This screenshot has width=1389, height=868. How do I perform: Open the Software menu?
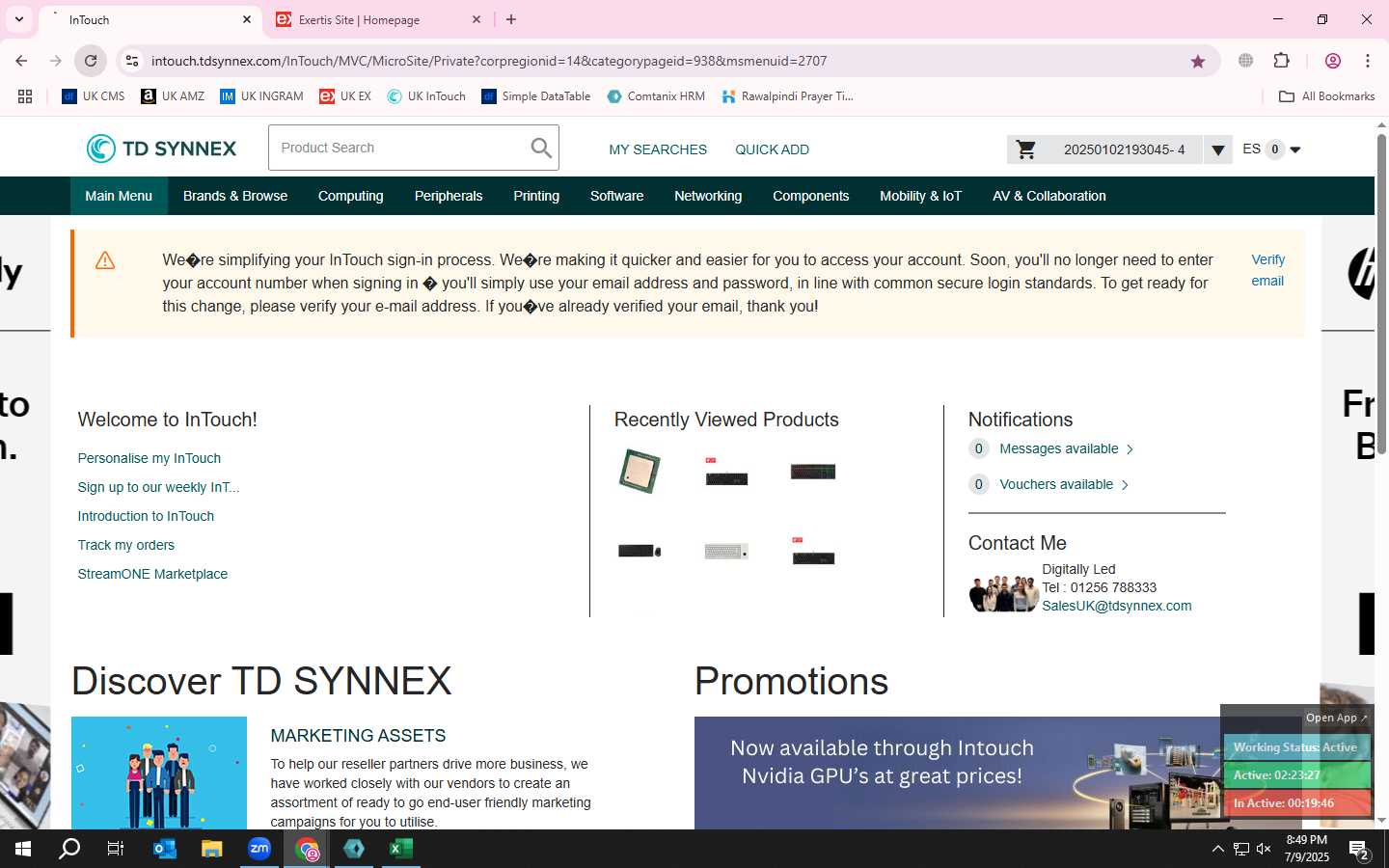[x=617, y=196]
